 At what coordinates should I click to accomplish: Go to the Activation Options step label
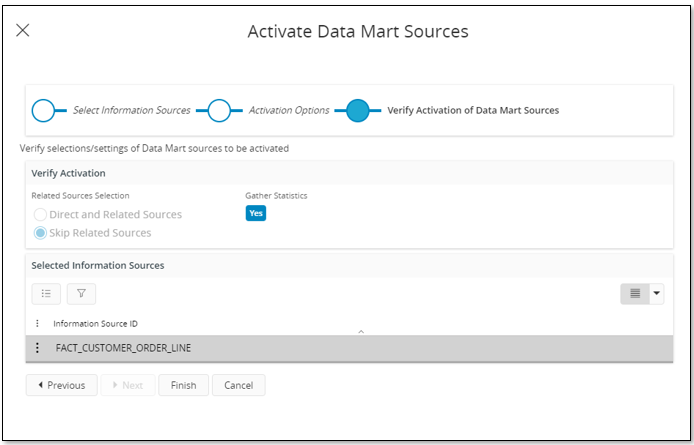click(x=289, y=110)
